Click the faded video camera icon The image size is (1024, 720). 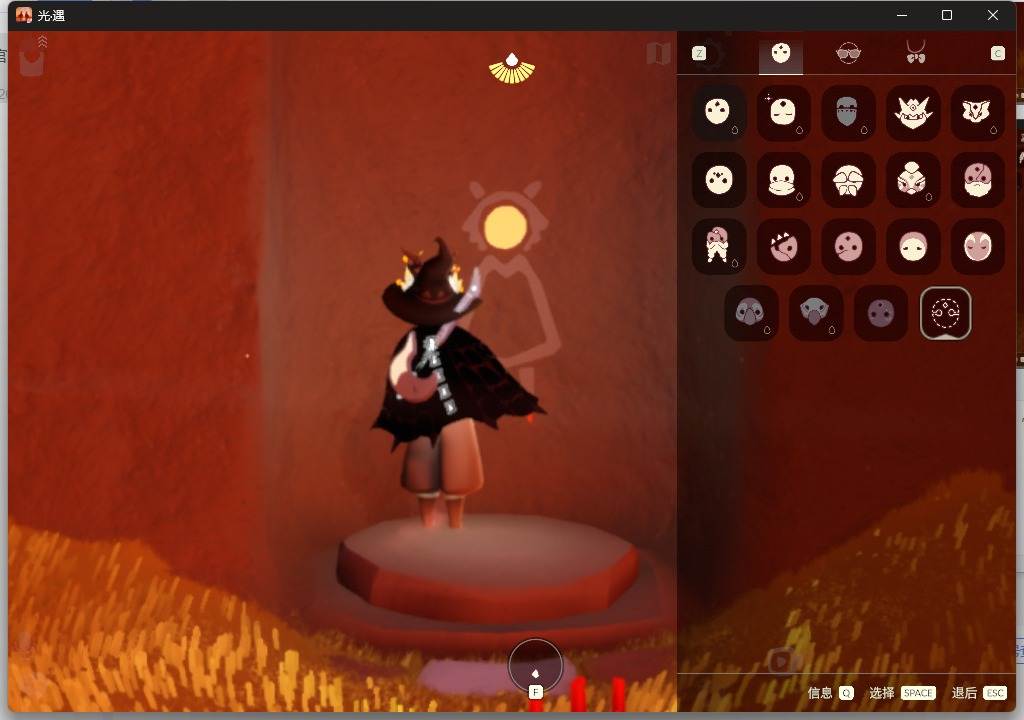(x=784, y=661)
